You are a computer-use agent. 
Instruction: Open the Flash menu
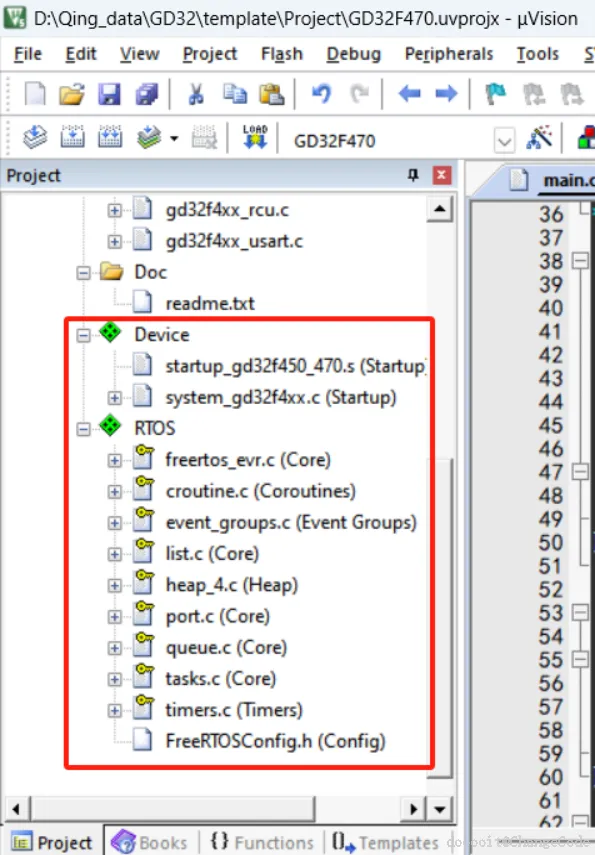[x=281, y=54]
